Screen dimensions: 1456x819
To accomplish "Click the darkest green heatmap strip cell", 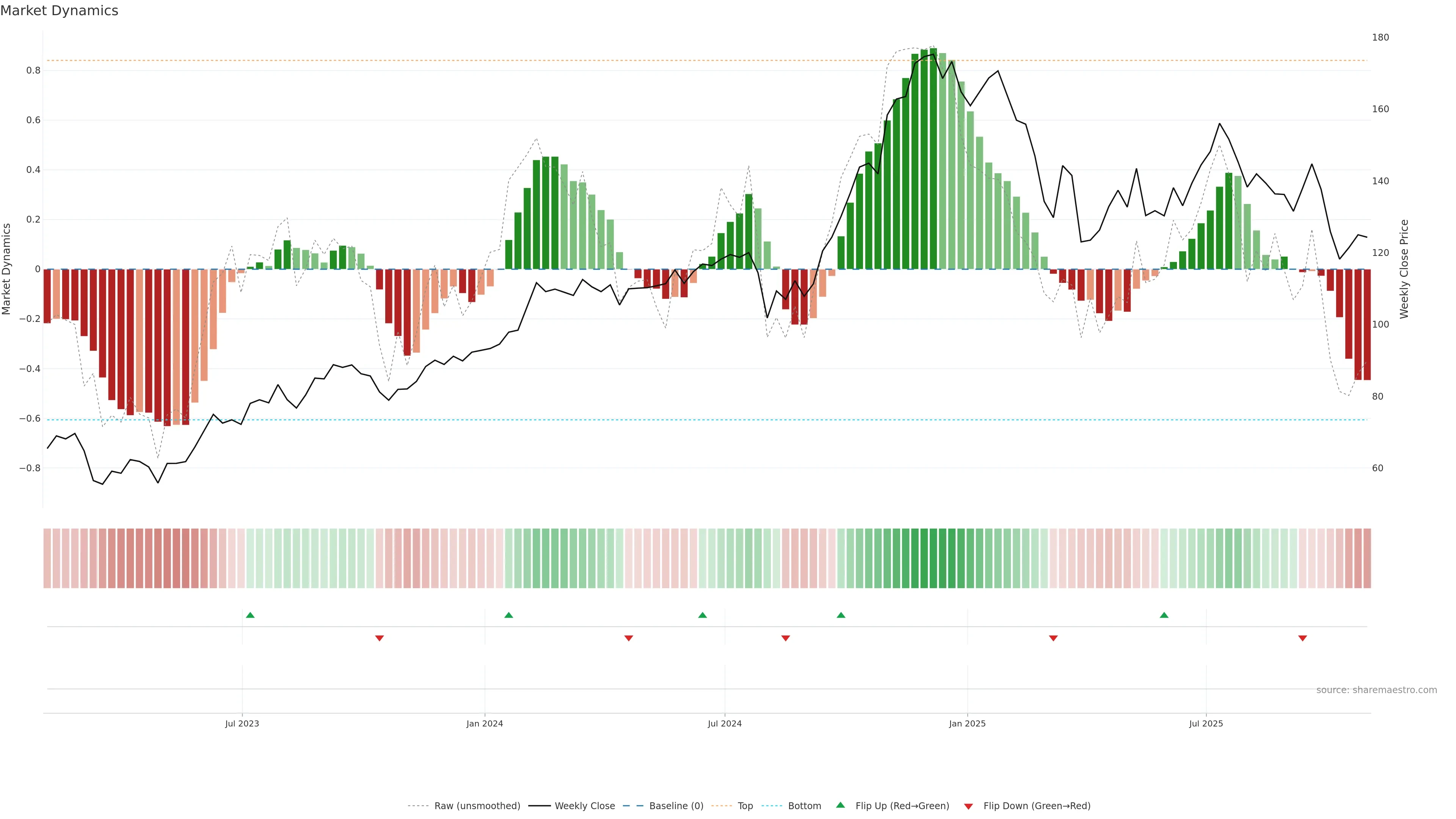I will click(933, 558).
